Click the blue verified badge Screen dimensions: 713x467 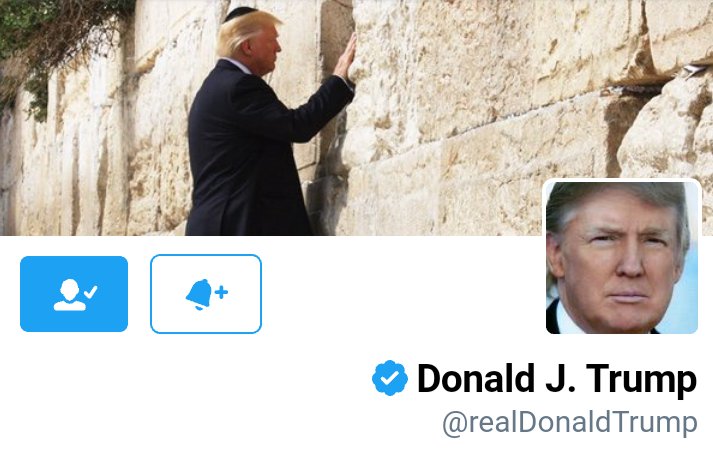tap(390, 378)
